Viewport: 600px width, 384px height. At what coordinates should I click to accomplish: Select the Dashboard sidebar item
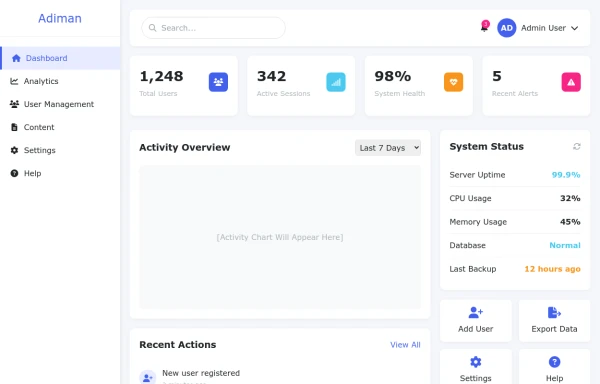[x=60, y=58]
